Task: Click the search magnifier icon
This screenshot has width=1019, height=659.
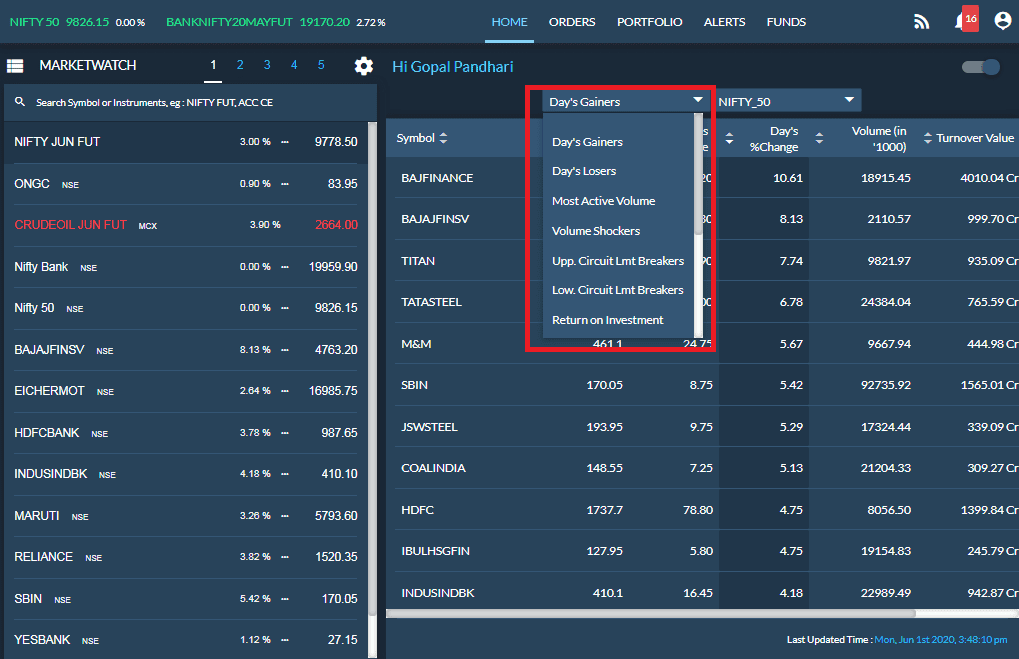Action: click(x=20, y=102)
